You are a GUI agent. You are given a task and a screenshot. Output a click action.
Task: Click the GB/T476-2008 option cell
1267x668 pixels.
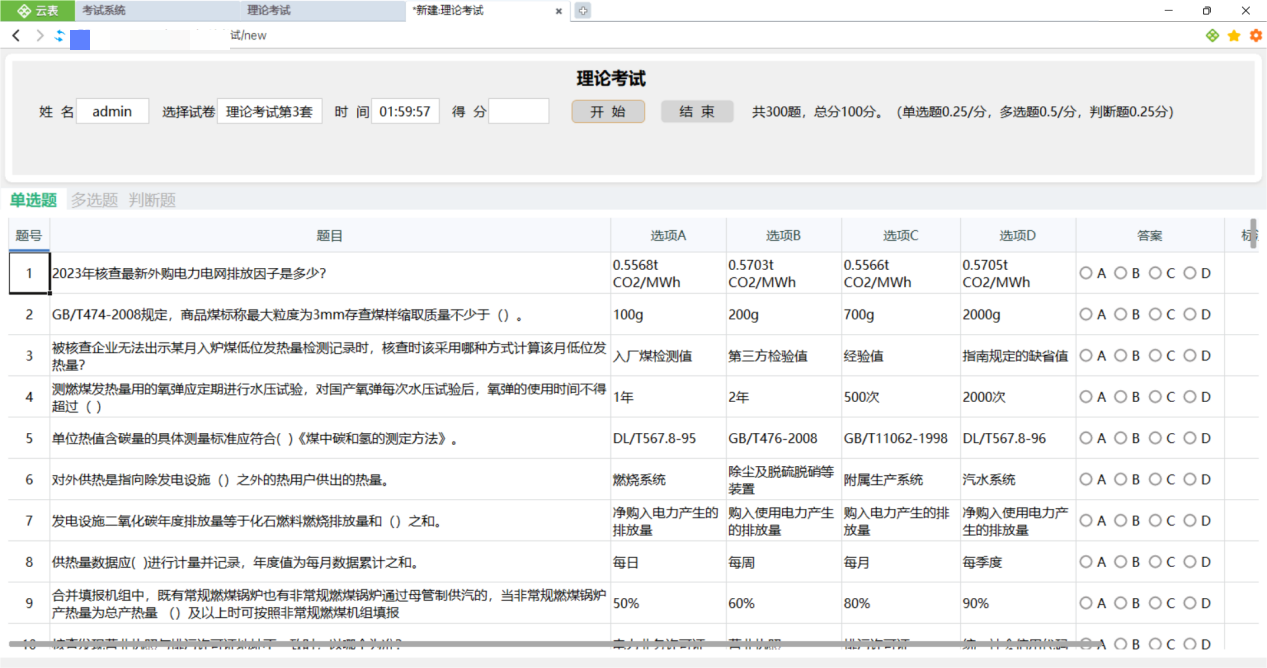pyautogui.click(x=784, y=438)
